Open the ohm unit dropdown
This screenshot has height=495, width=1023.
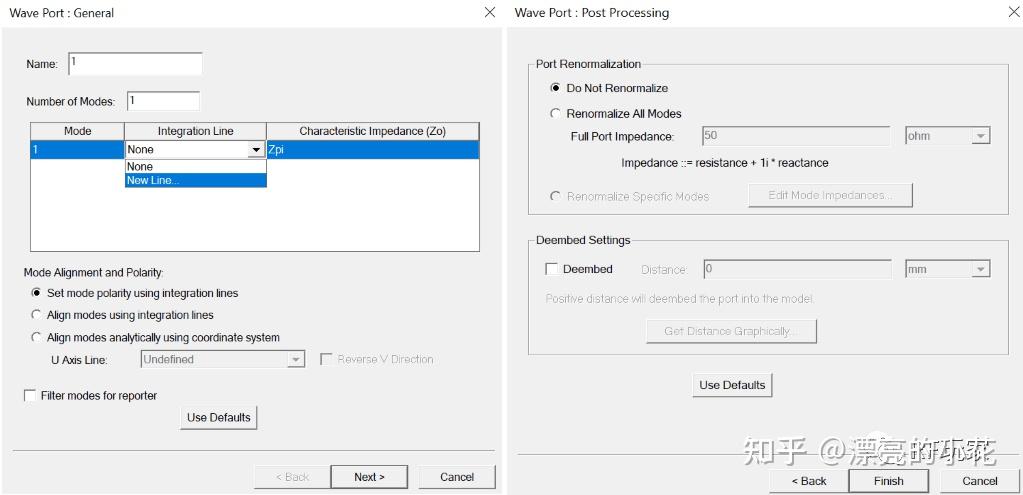click(980, 136)
